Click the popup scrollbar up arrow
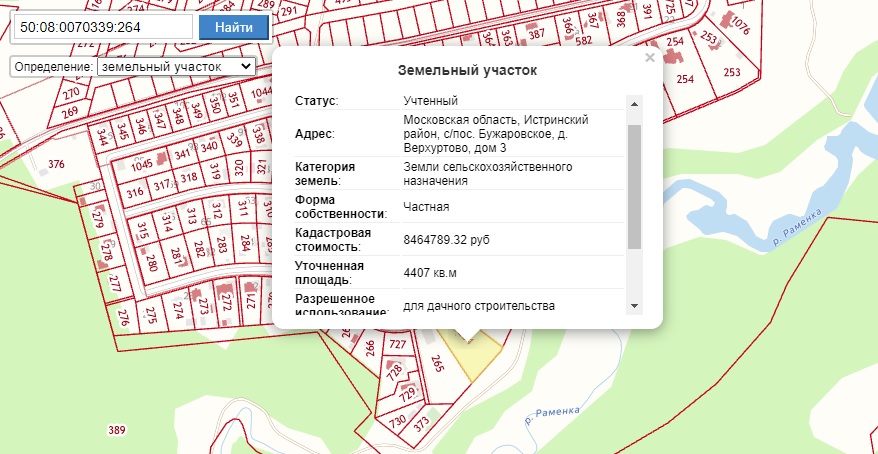The image size is (878, 454). pos(634,104)
